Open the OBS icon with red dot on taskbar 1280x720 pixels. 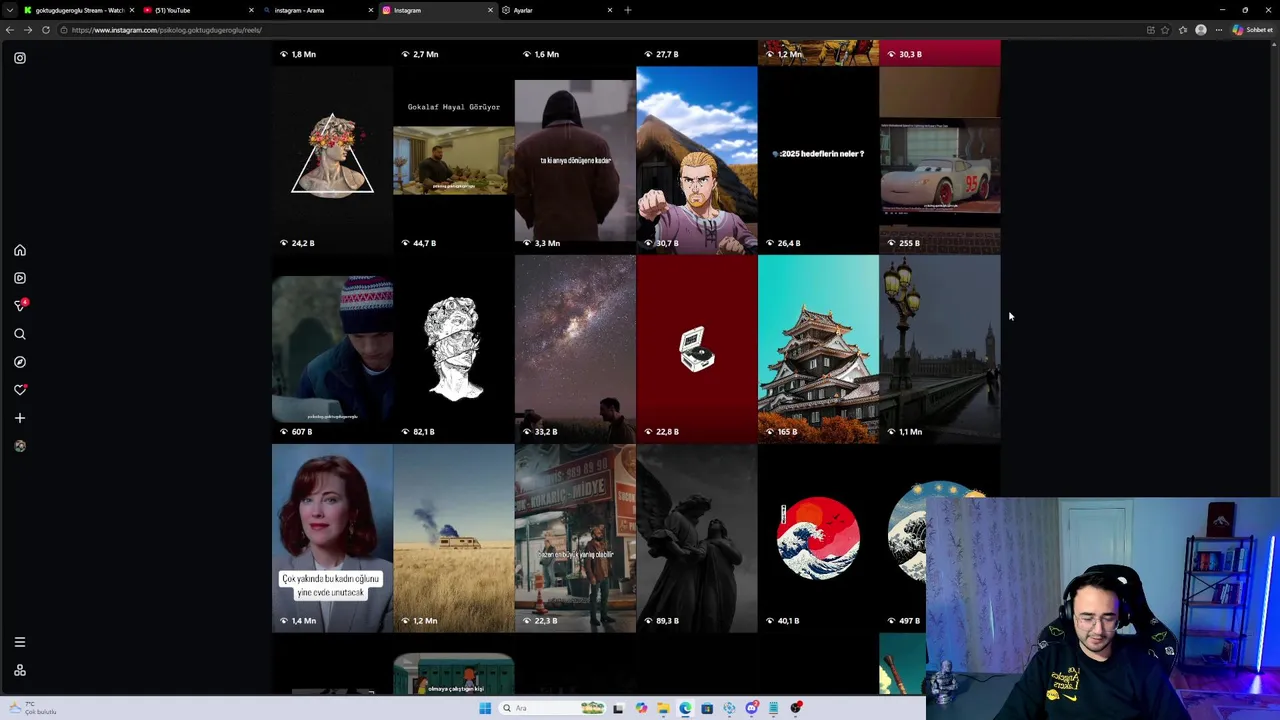pyautogui.click(x=796, y=708)
